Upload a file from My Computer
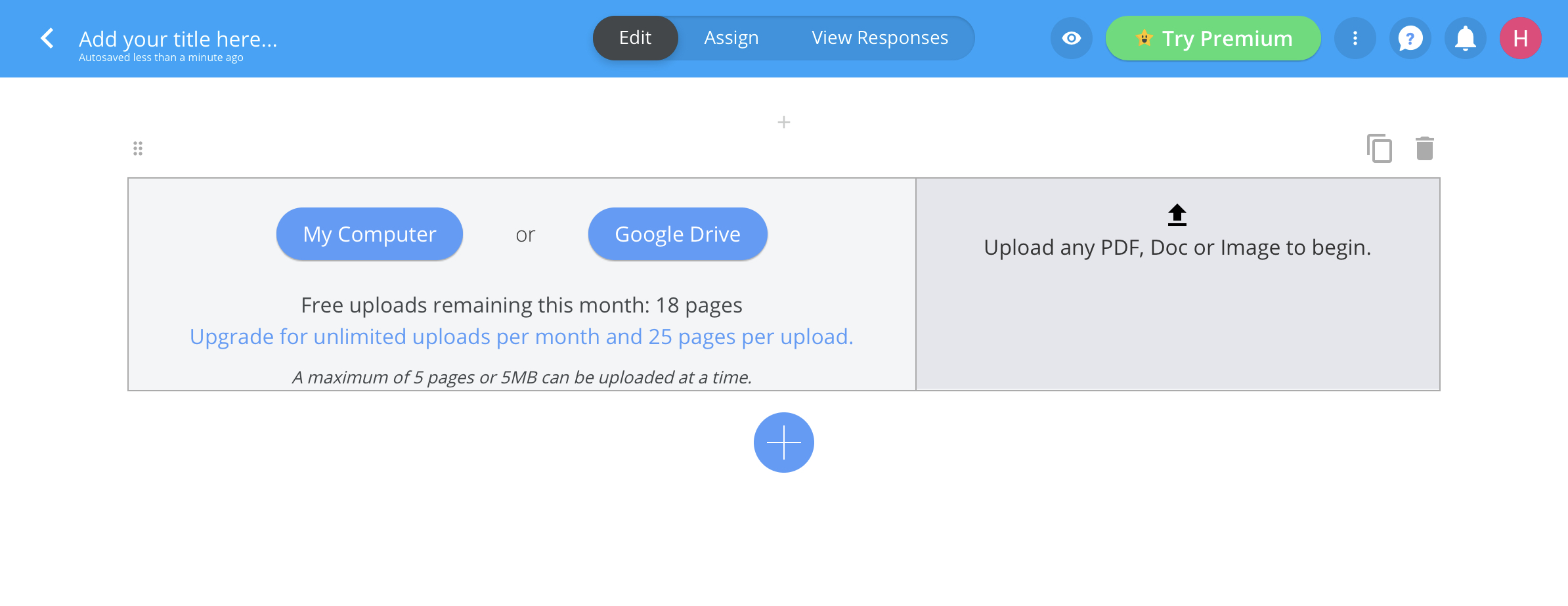 click(x=369, y=233)
